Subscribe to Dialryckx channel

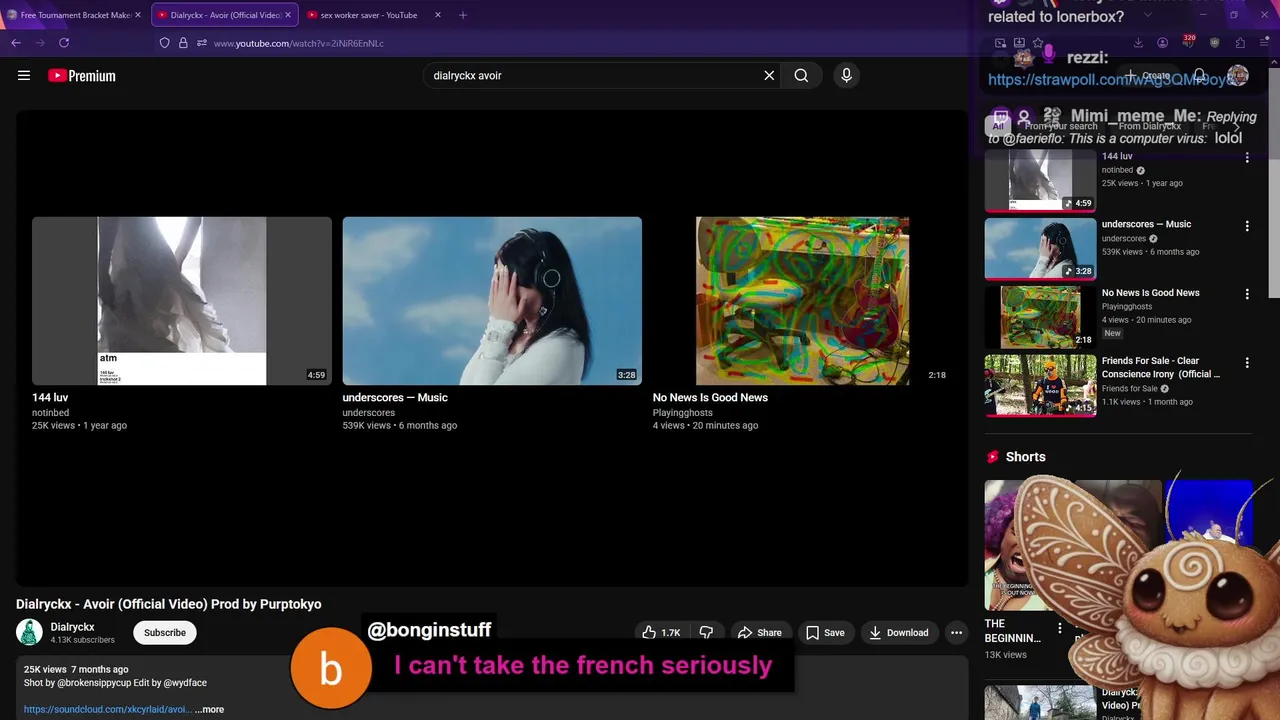[x=165, y=632]
